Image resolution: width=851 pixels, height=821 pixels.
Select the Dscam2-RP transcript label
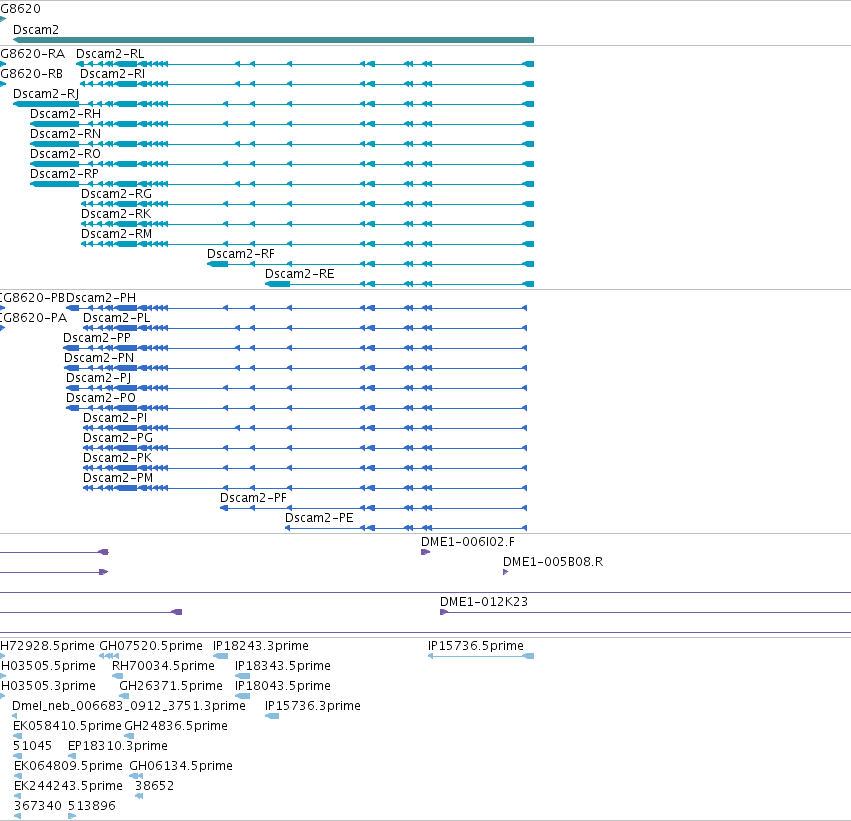(64, 174)
